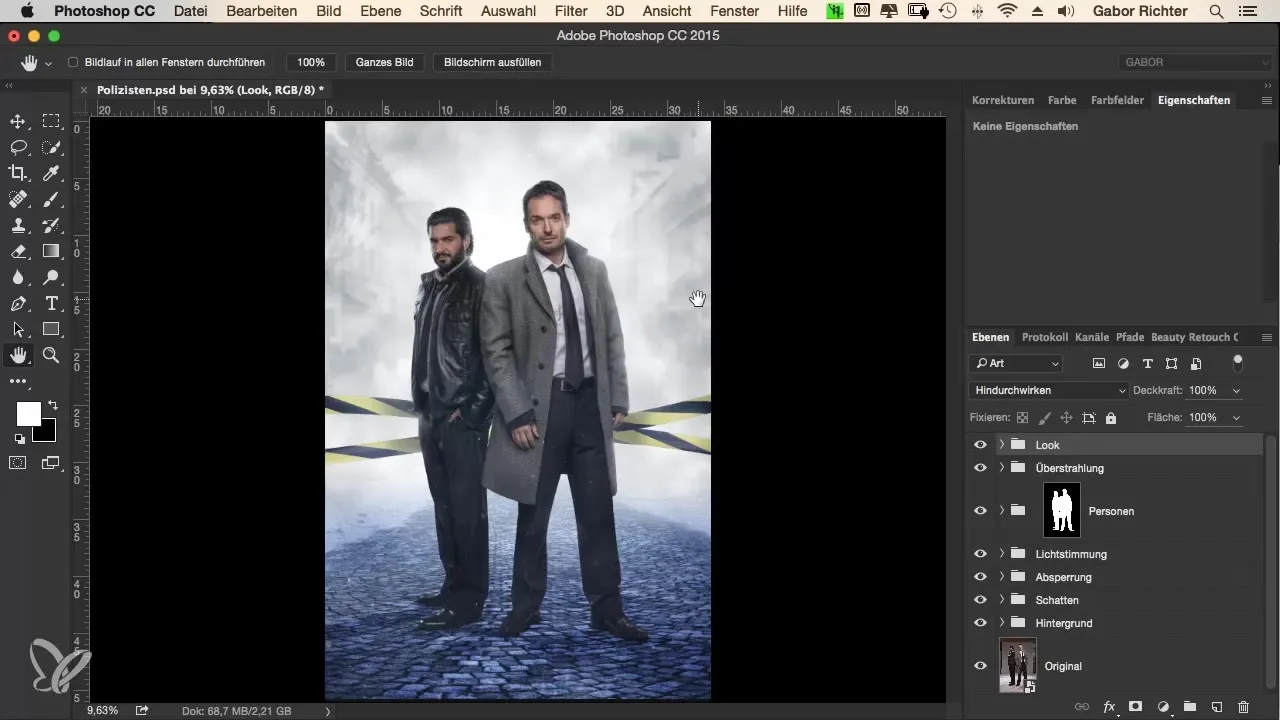This screenshot has height=720, width=1280.
Task: Select the Zoom tool
Action: tap(51, 356)
